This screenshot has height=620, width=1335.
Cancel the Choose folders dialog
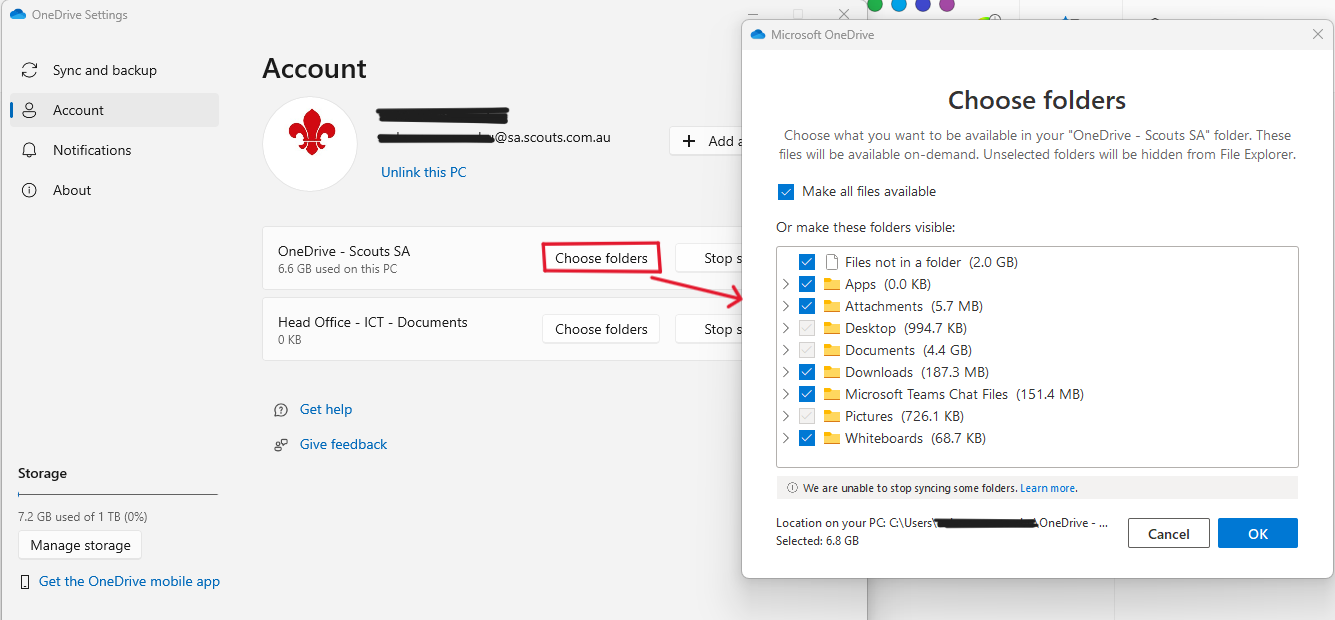pos(1168,533)
